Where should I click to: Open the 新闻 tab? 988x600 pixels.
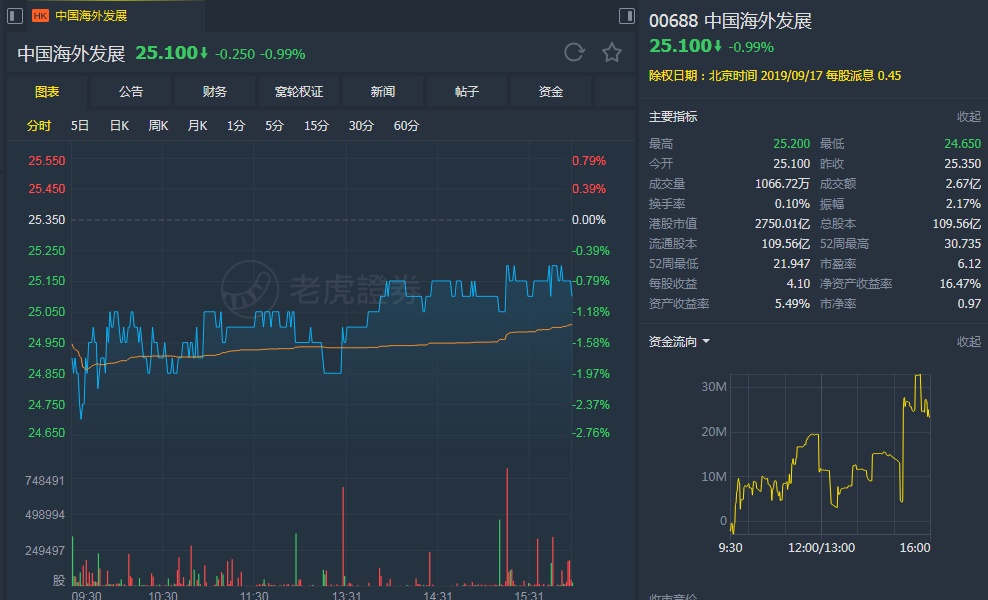click(382, 91)
